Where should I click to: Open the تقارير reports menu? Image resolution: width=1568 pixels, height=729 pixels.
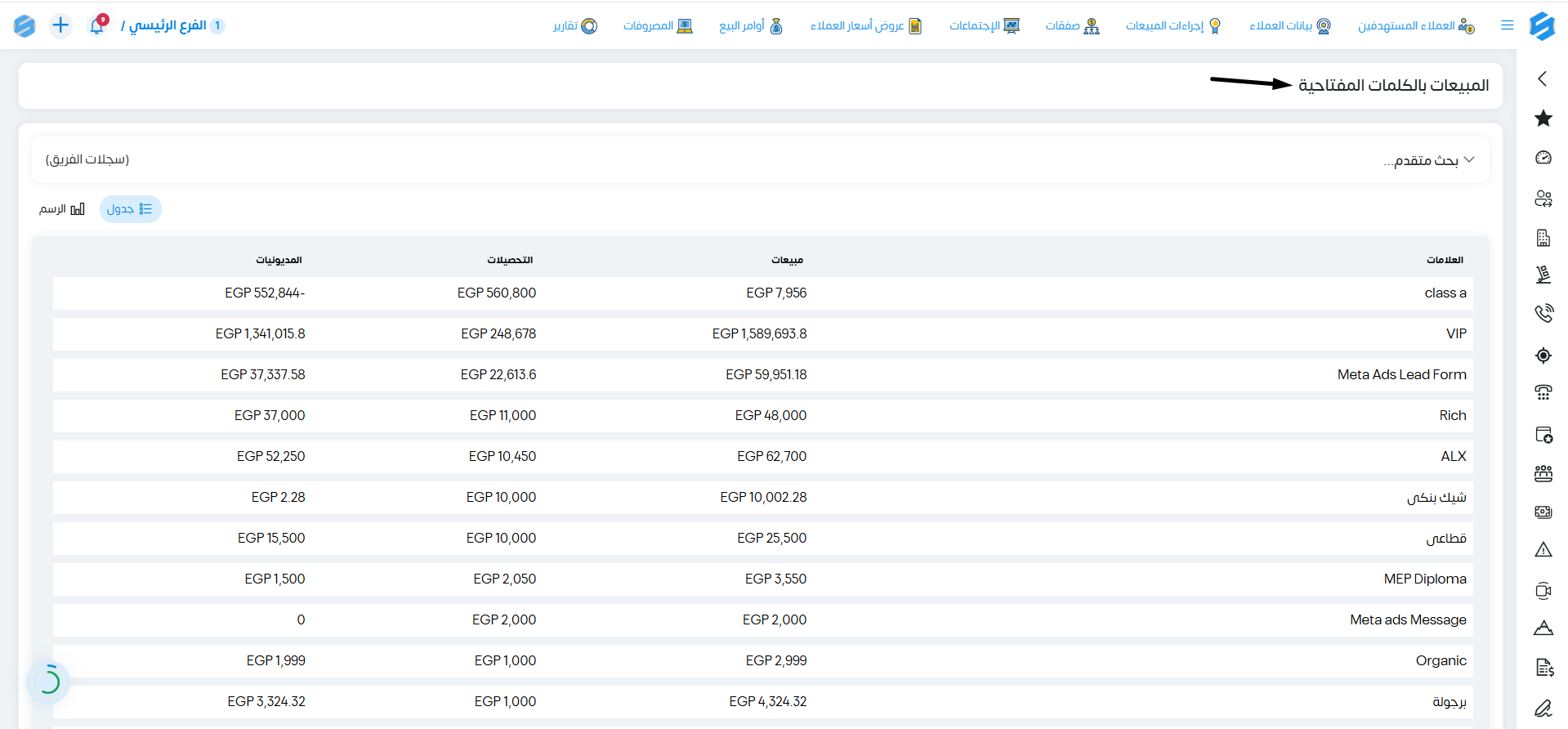[575, 26]
